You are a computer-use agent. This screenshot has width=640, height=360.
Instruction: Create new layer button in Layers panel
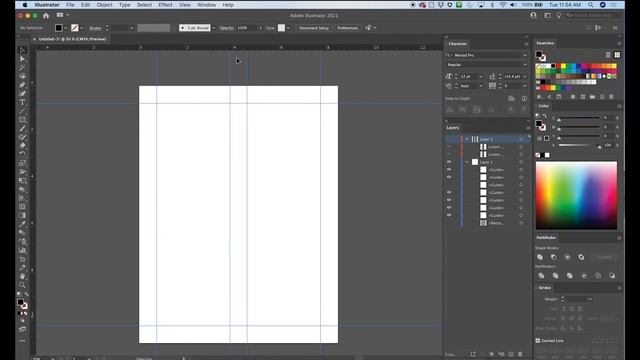click(x=511, y=354)
